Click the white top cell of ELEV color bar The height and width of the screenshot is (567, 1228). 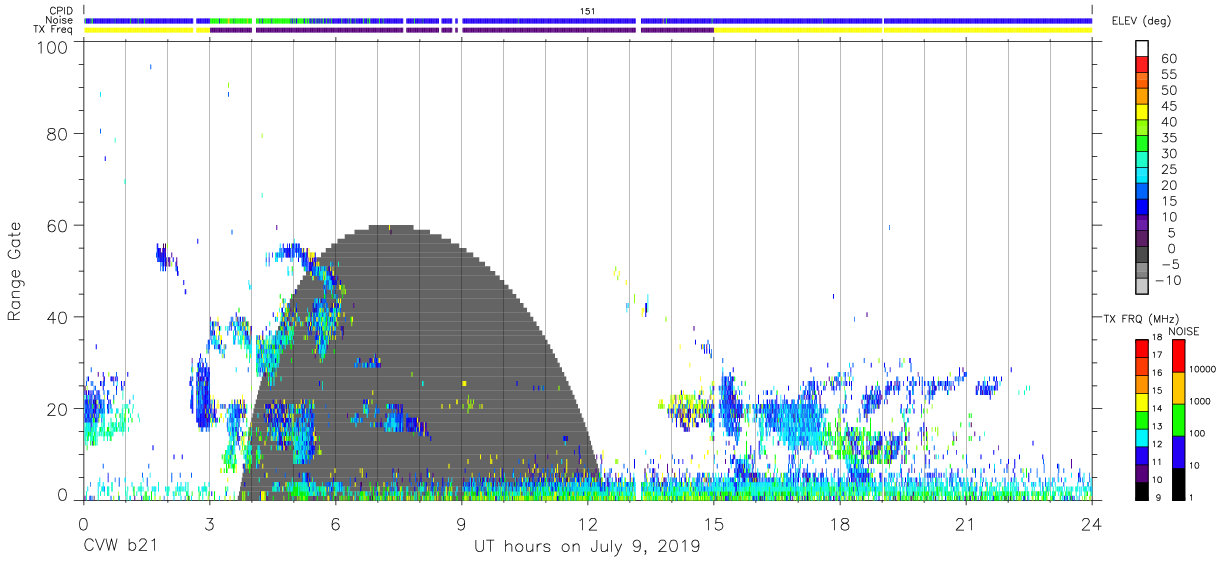(x=1142, y=49)
